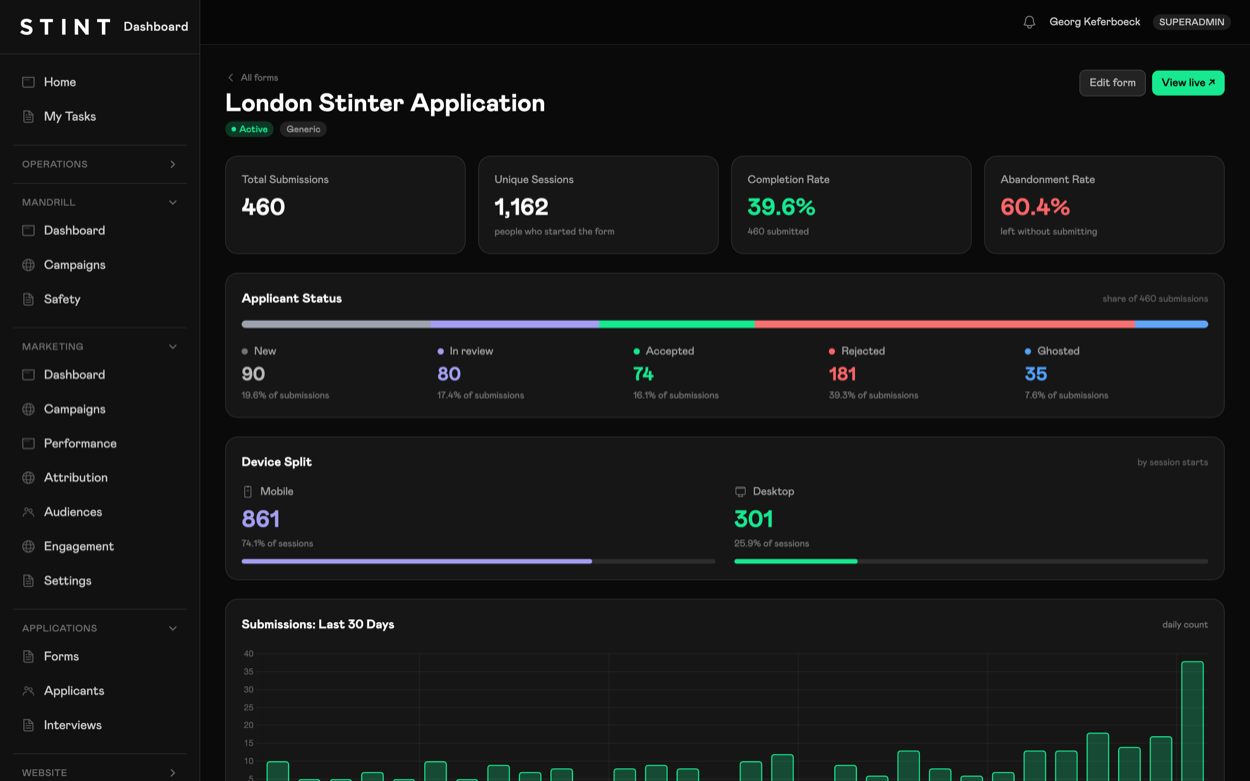The image size is (1250, 781).
Task: Click the Desktop sessions count 301
Action: [754, 519]
